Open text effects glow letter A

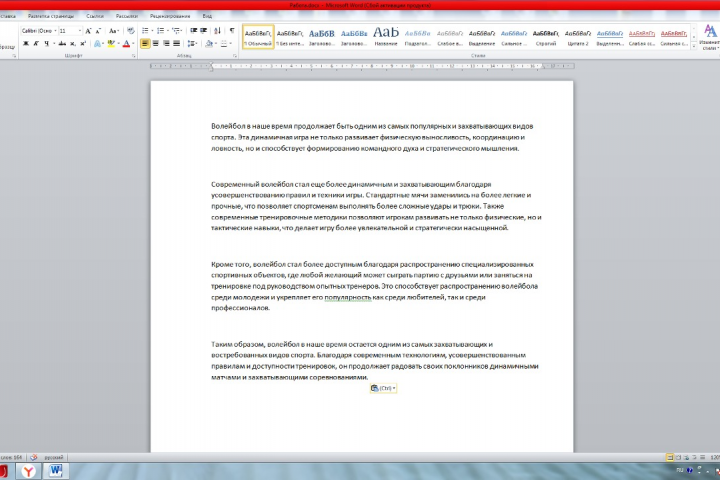pos(97,44)
